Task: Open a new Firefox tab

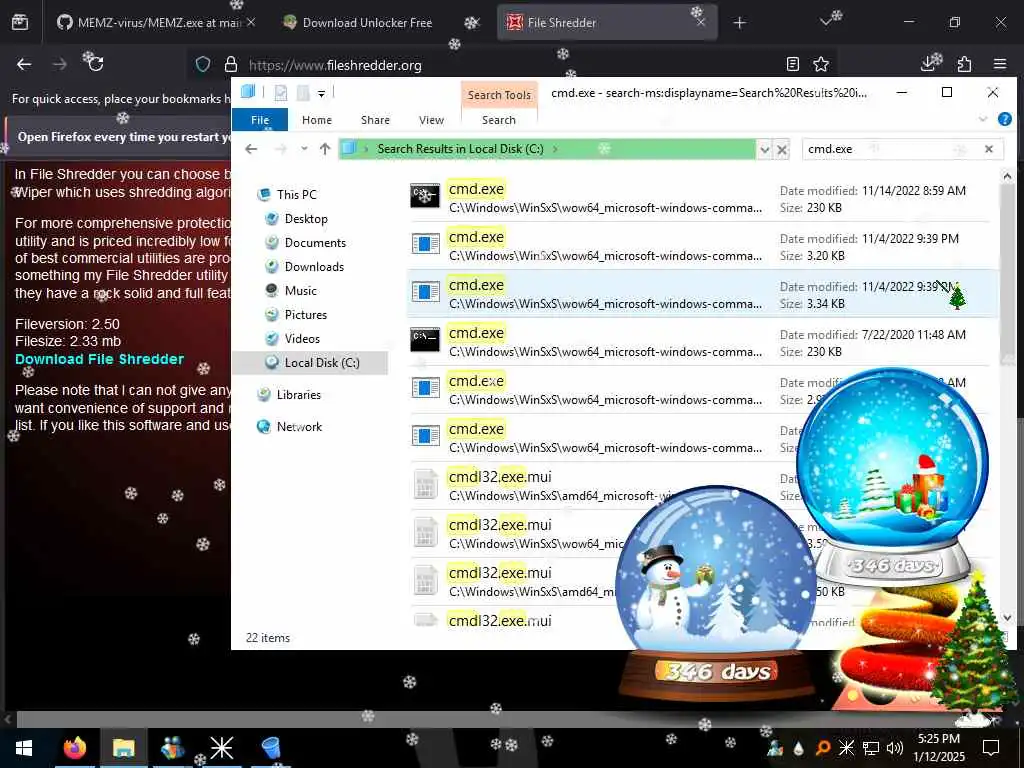Action: click(x=739, y=23)
